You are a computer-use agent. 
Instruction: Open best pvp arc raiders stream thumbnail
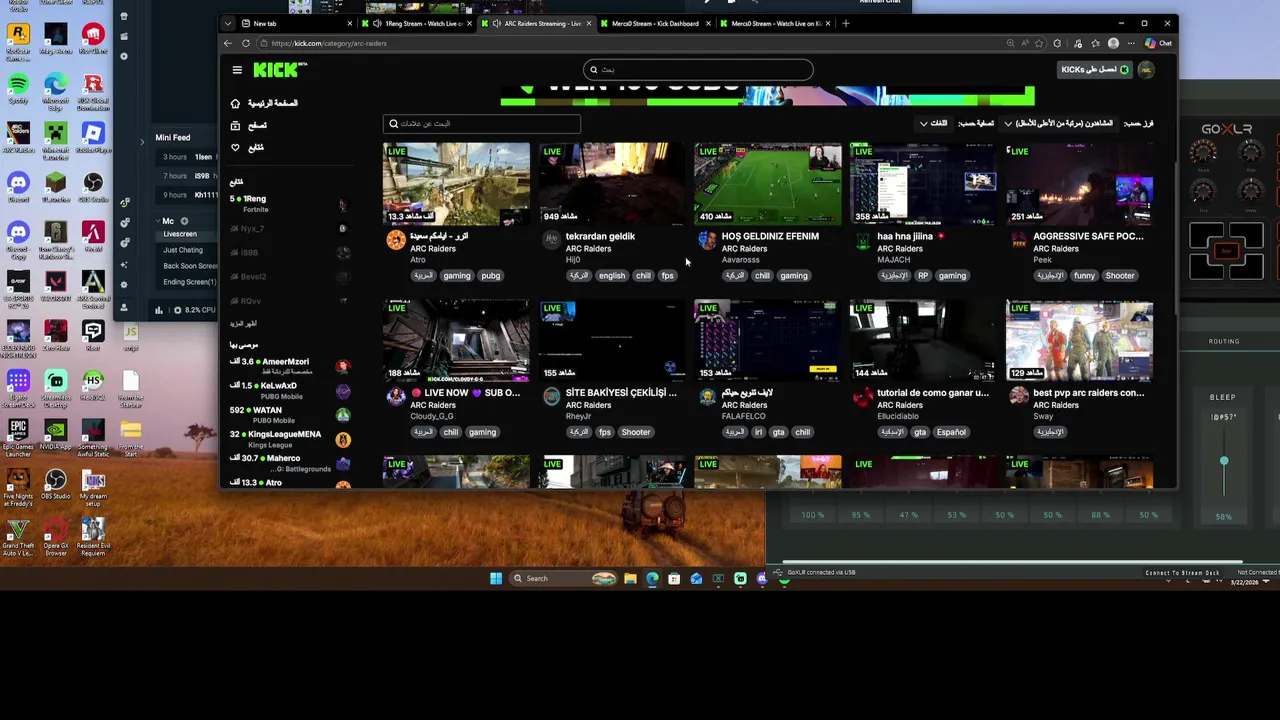point(1079,341)
